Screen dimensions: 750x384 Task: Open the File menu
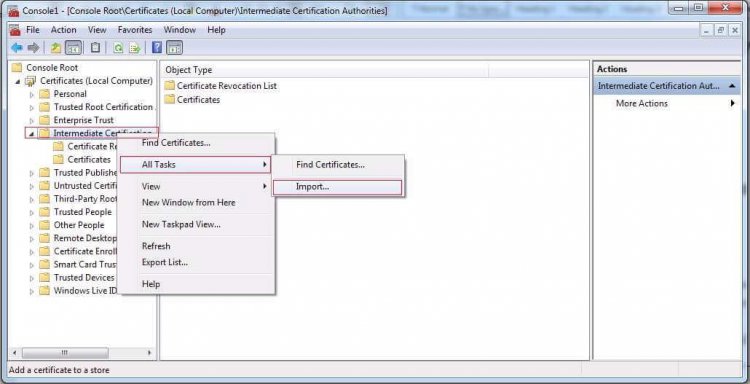(33, 30)
